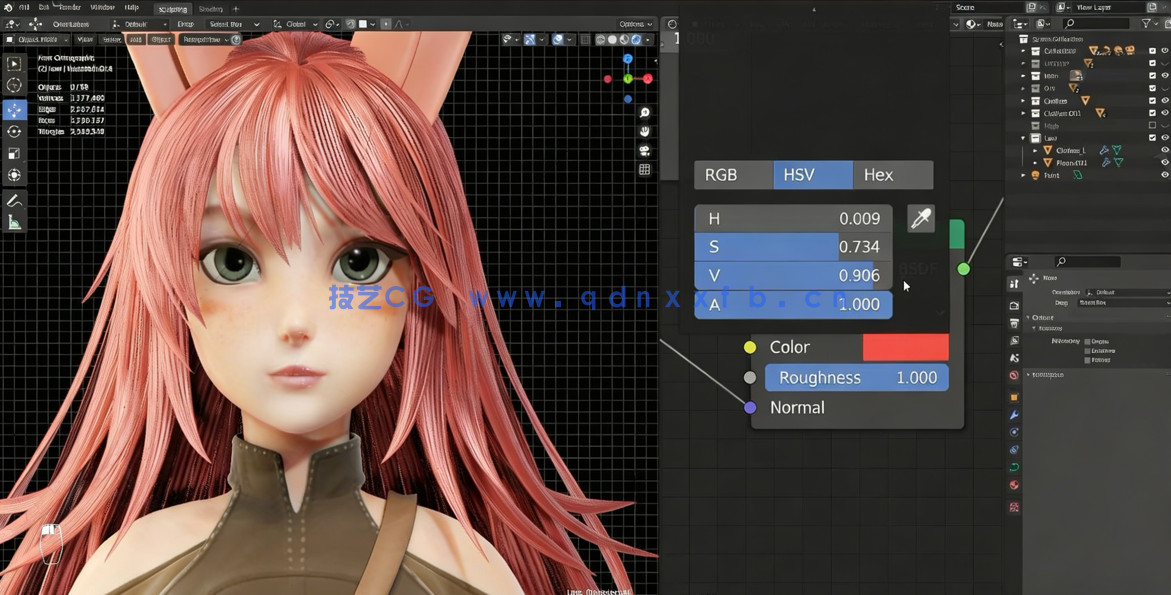
Task: Enable the snapping magnet in the header
Action: click(328, 24)
